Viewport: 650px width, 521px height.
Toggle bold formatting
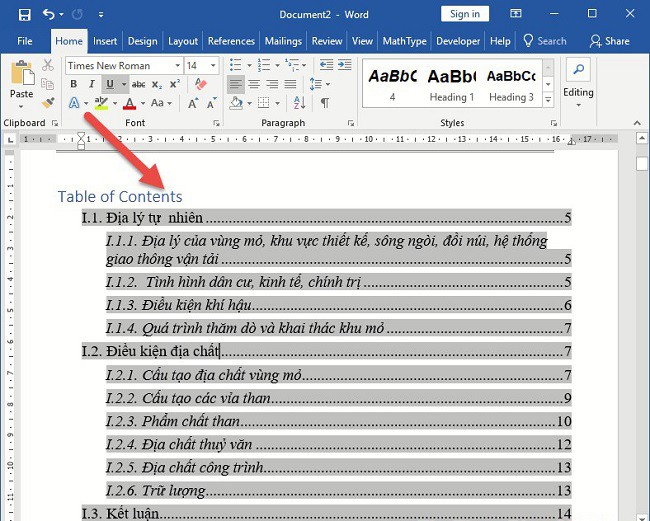[74, 84]
